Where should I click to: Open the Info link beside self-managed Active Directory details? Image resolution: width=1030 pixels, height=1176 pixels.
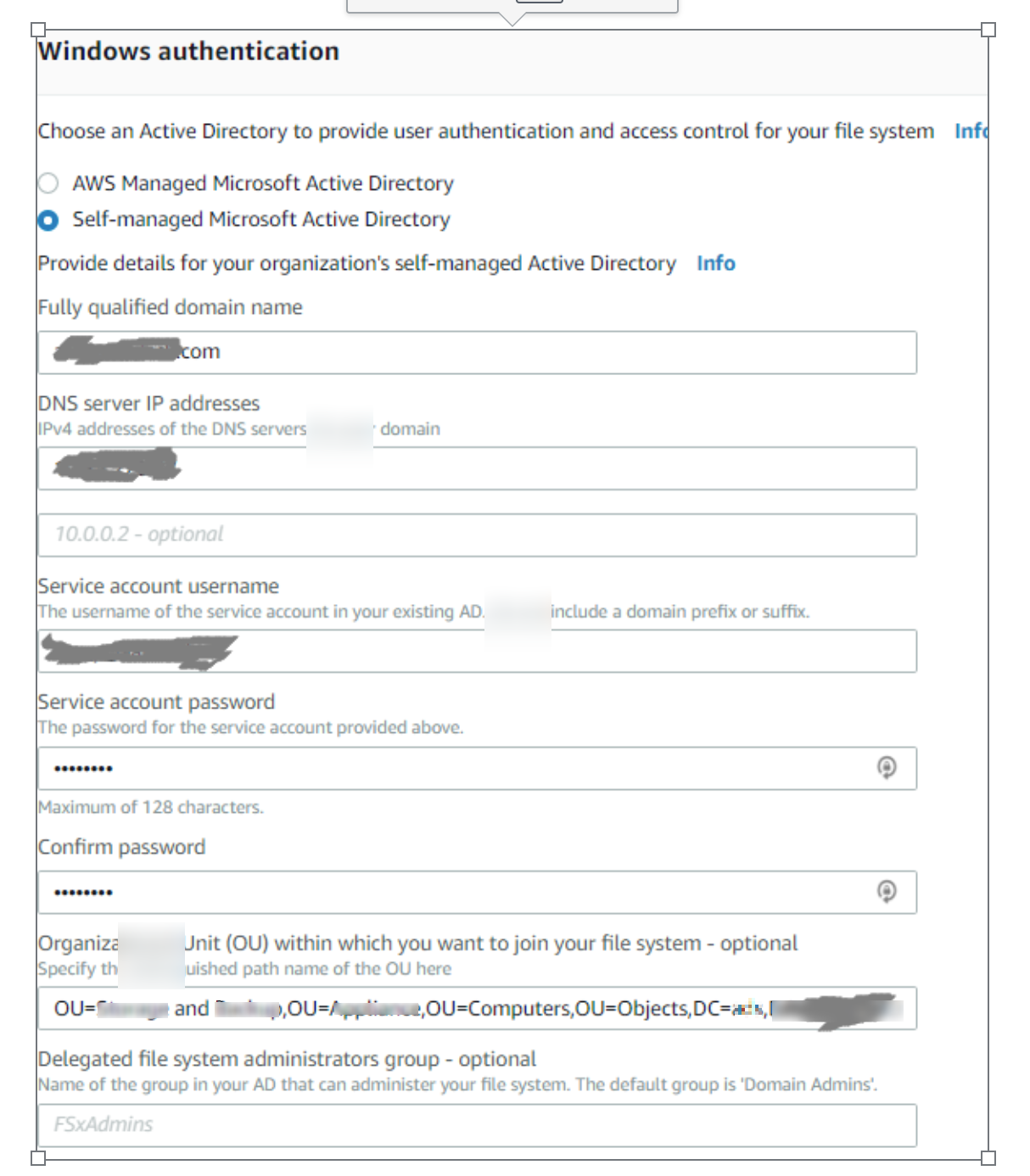tap(715, 264)
